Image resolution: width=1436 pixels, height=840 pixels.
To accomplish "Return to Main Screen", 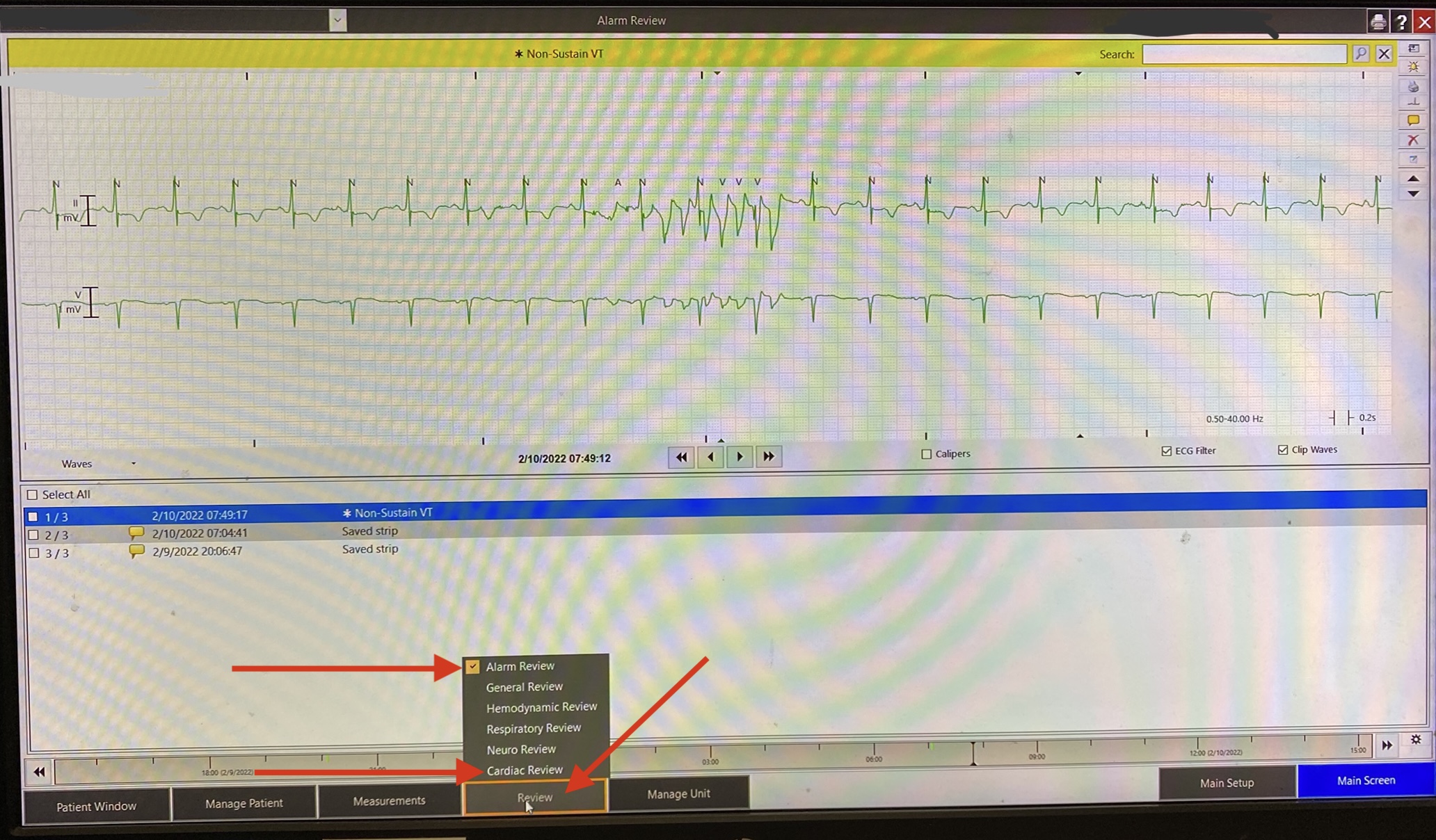I will click(1366, 781).
